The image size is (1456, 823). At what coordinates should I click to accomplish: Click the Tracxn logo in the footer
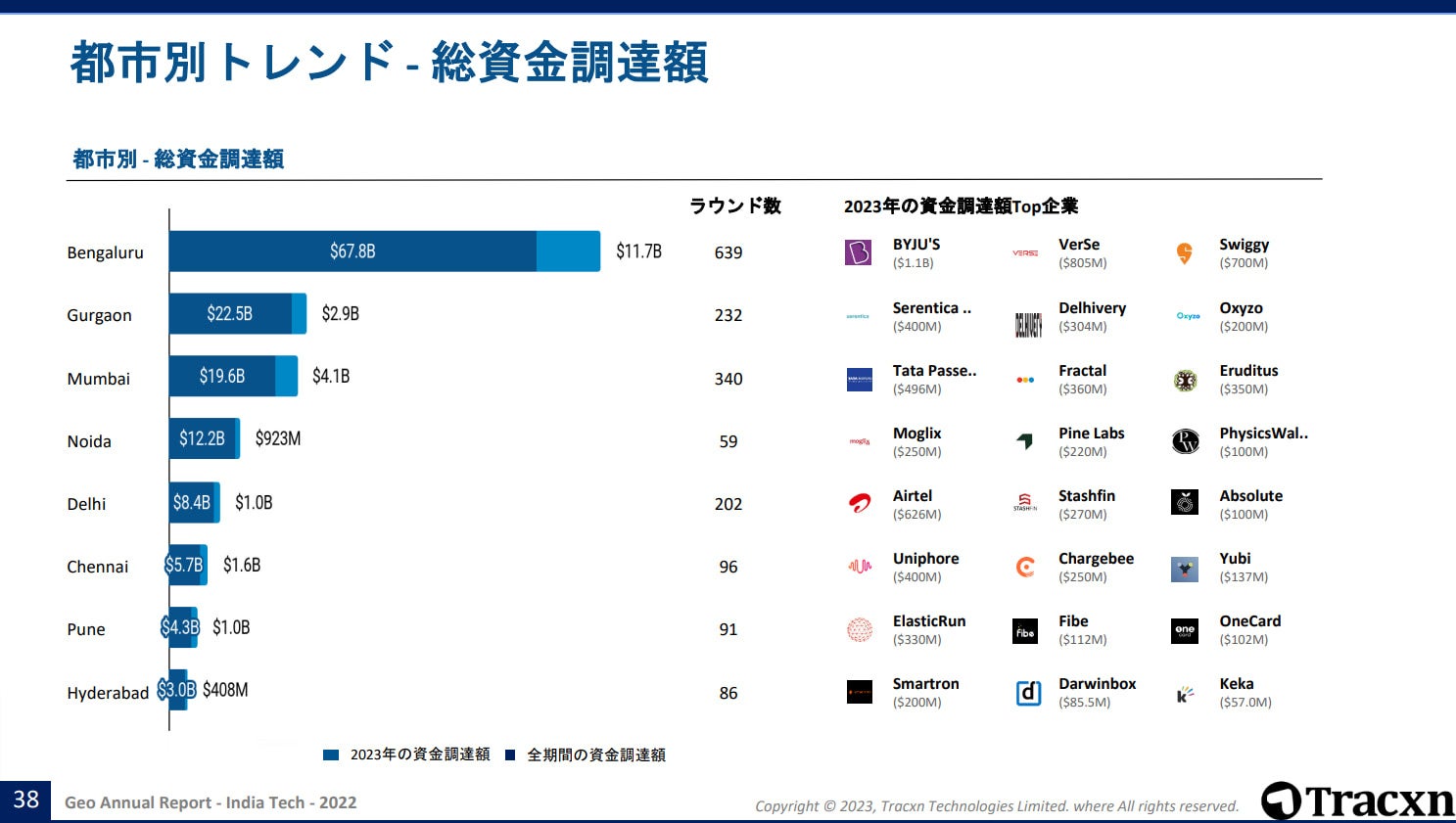point(1357,800)
